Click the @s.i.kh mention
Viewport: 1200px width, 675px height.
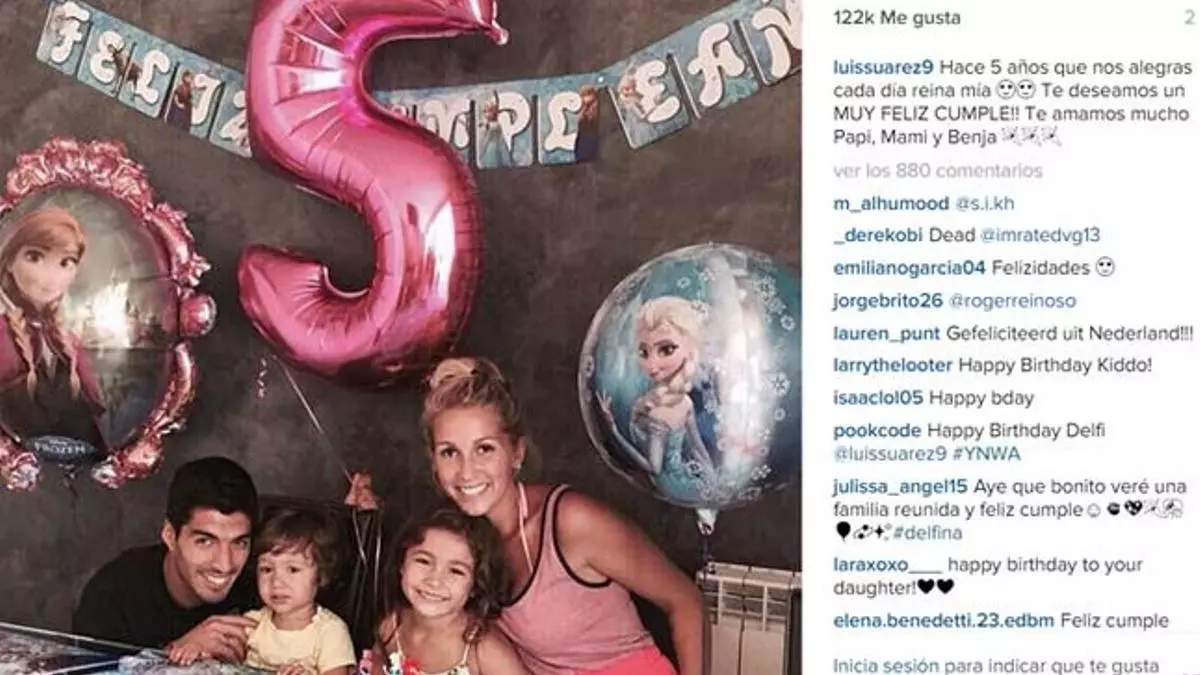click(984, 204)
